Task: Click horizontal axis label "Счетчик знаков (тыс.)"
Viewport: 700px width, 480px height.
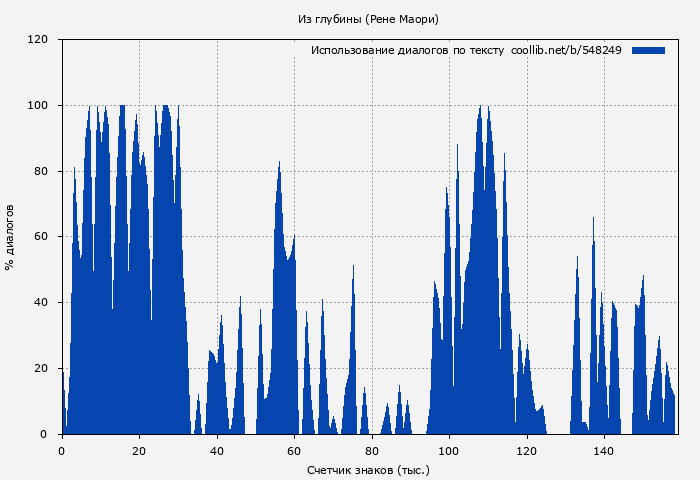Action: (x=368, y=469)
